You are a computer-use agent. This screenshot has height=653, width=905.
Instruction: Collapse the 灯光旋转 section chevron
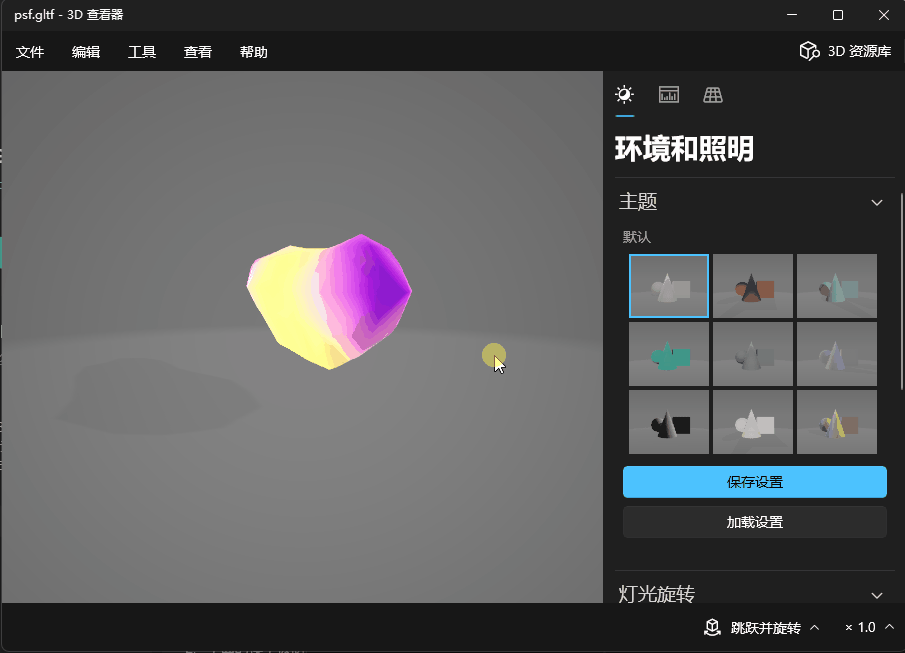click(877, 595)
